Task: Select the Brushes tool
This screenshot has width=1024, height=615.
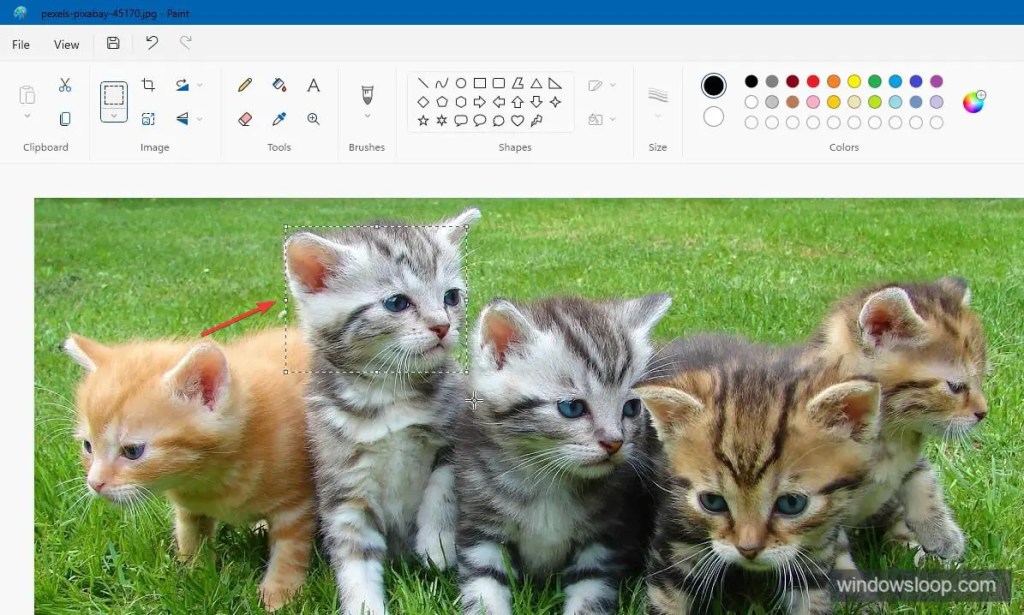Action: [367, 95]
